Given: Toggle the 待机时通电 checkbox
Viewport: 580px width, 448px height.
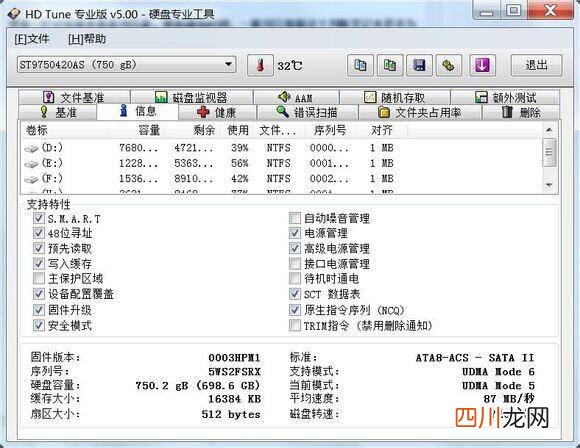Looking at the screenshot, I should (295, 279).
